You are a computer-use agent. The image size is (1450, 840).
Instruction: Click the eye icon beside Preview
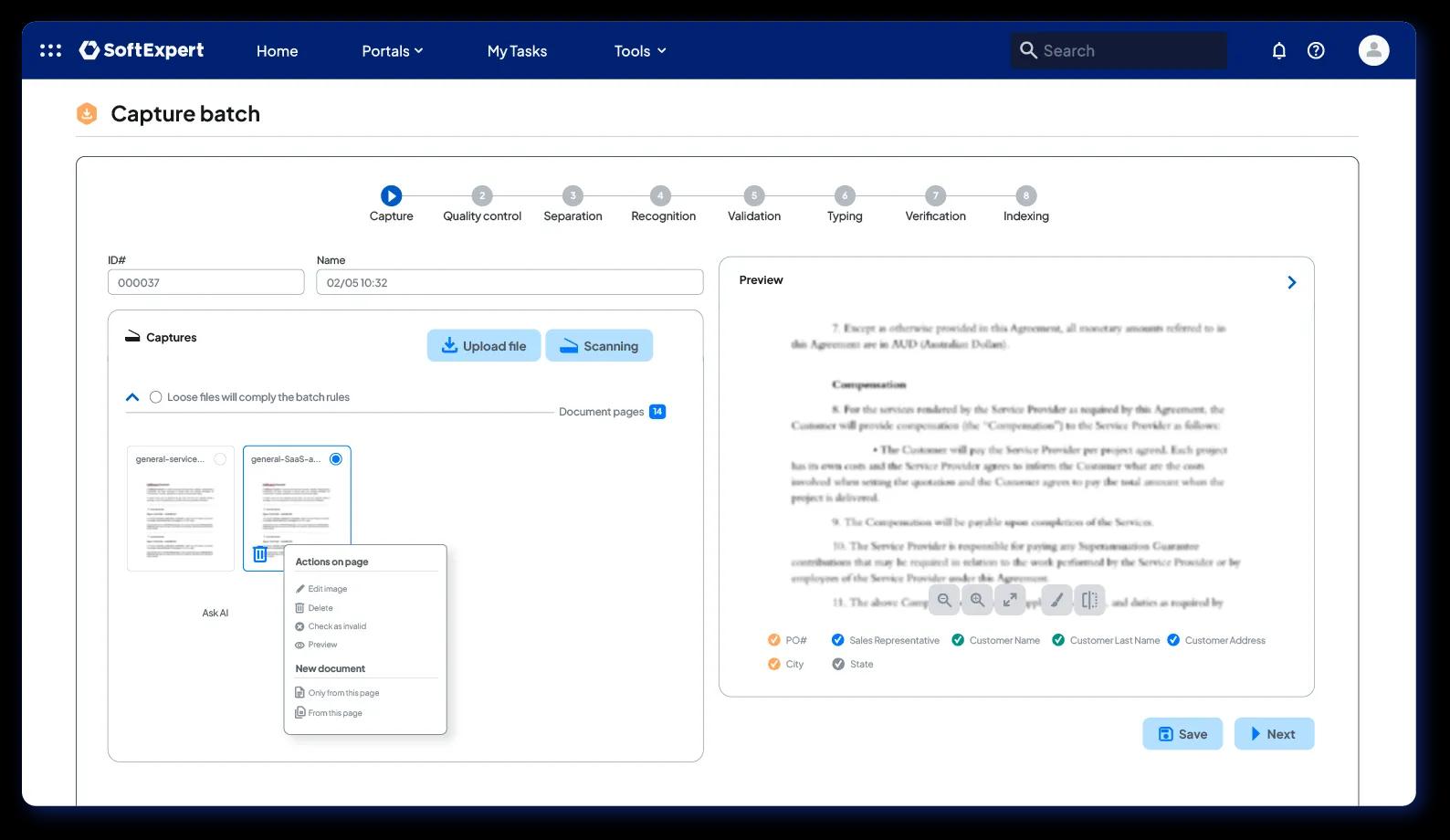pyautogui.click(x=299, y=645)
